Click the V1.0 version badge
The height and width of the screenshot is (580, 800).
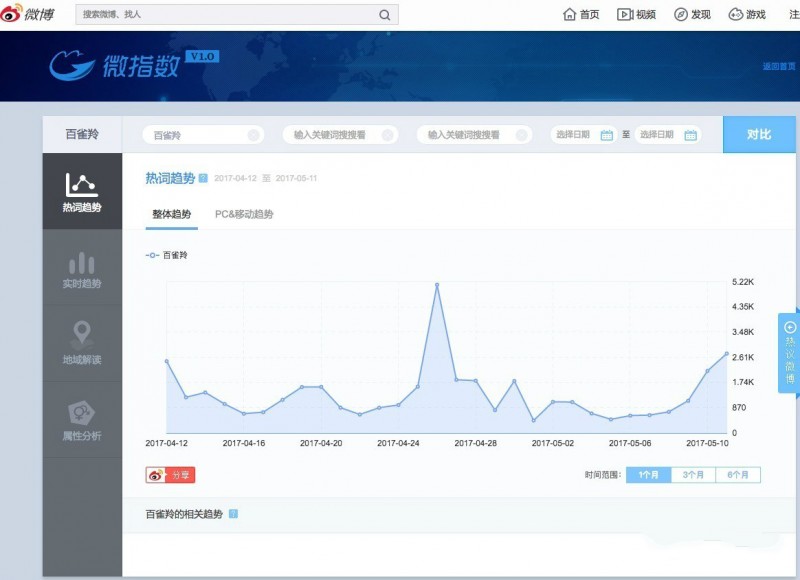[202, 57]
